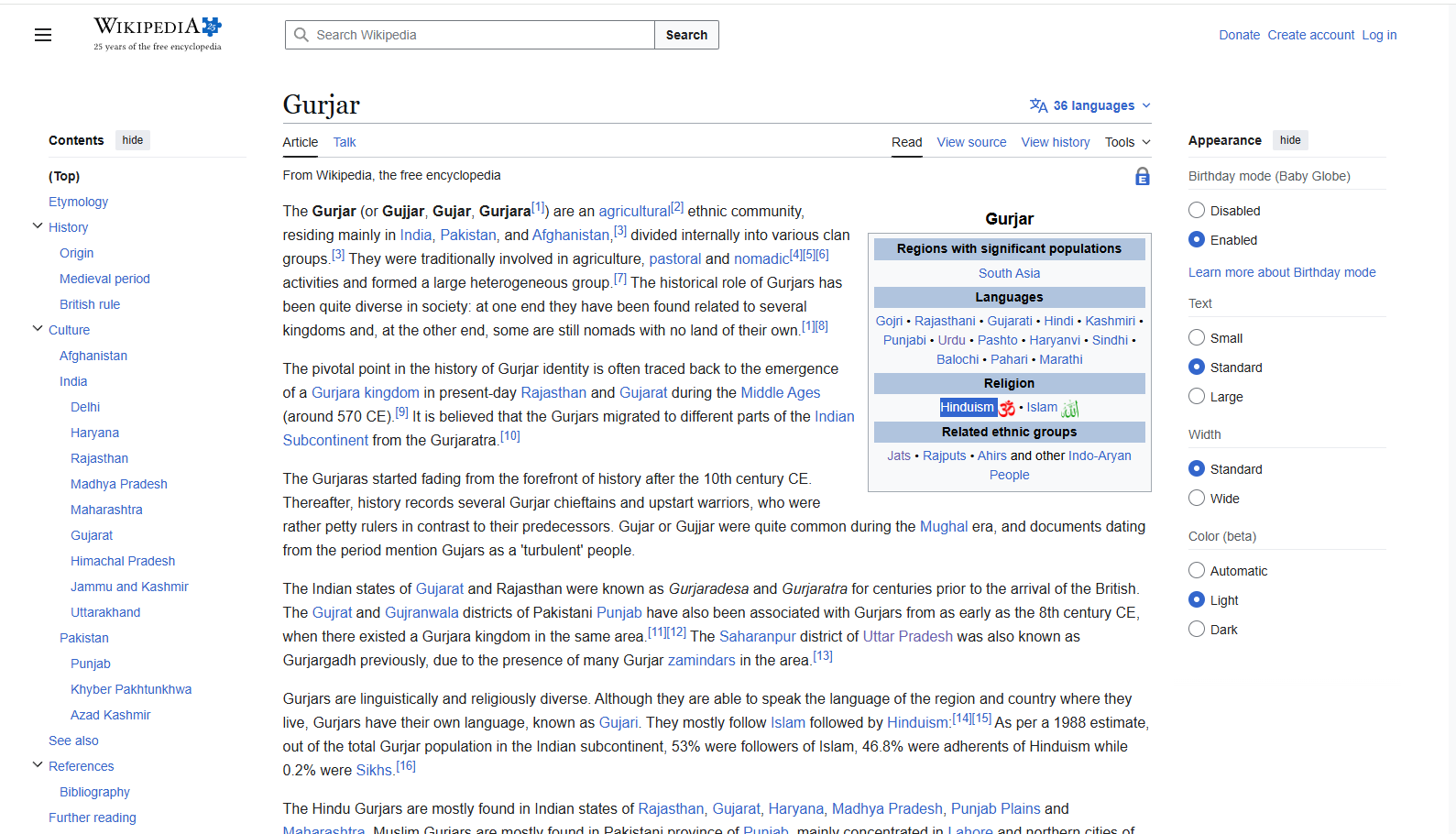Click the page protection padlock icon
This screenshot has height=834, width=1456.
coord(1142,176)
